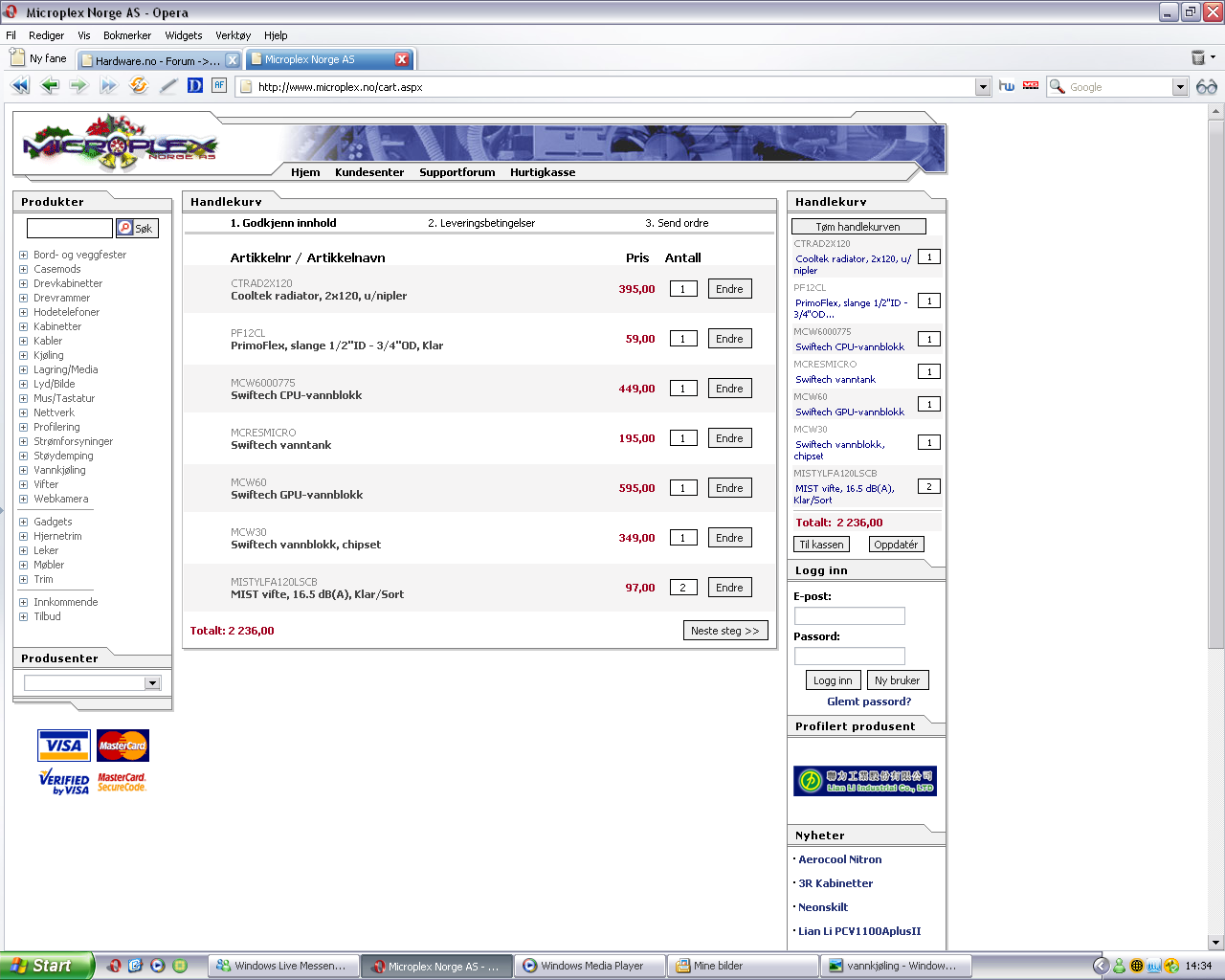
Task: Click the Tøm handlekurven button
Action: (x=858, y=227)
